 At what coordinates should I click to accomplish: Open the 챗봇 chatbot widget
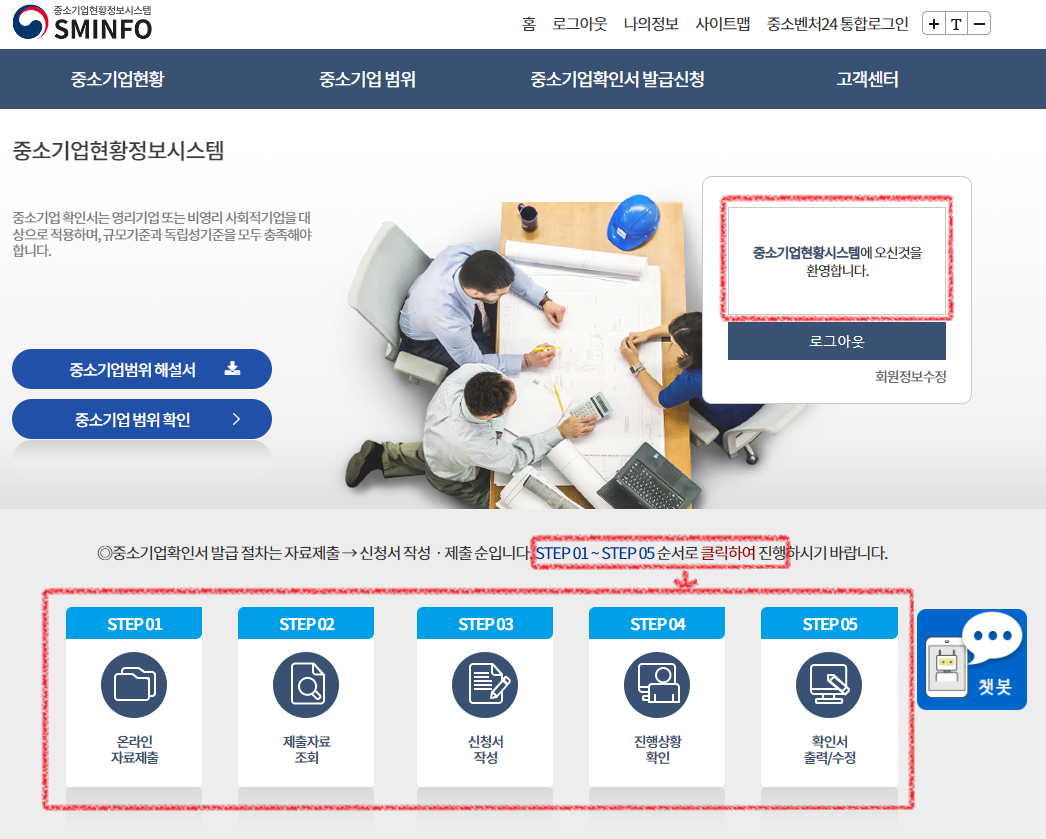[972, 659]
